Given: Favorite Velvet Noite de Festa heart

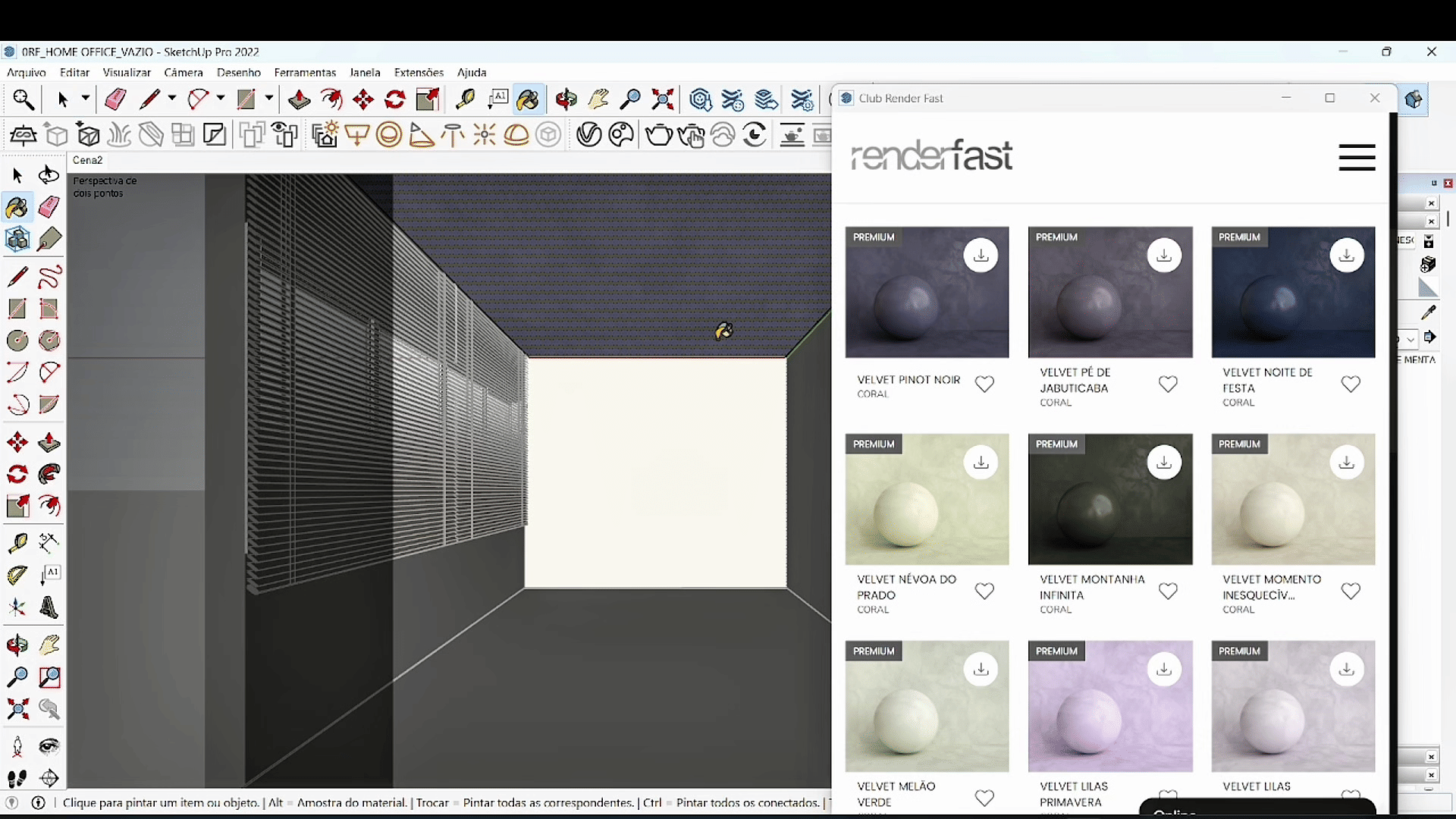Looking at the screenshot, I should (x=1351, y=384).
